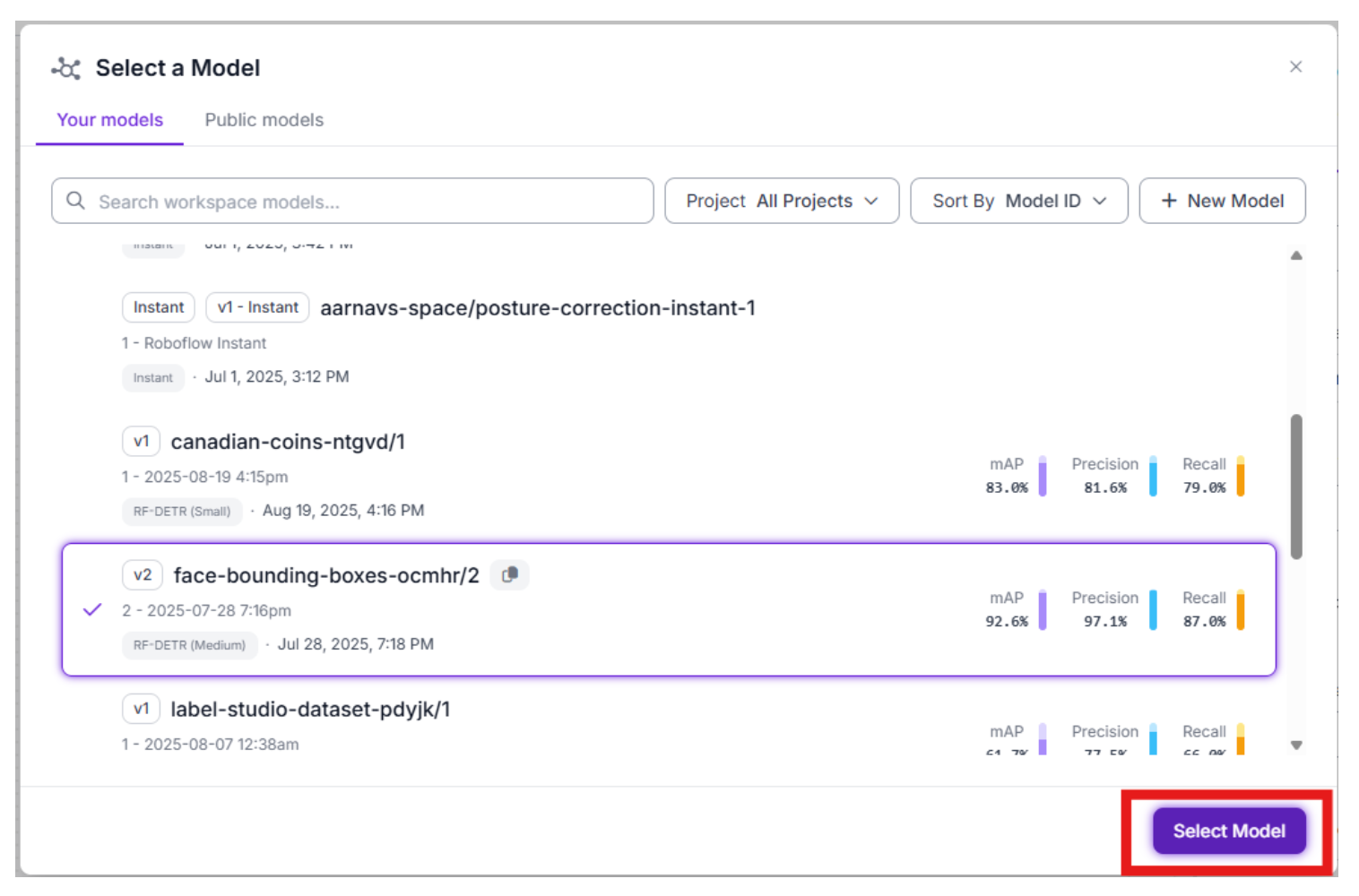
Task: Click the Jul 28, 2025, 7:18 PM timestamp
Action: (x=356, y=643)
